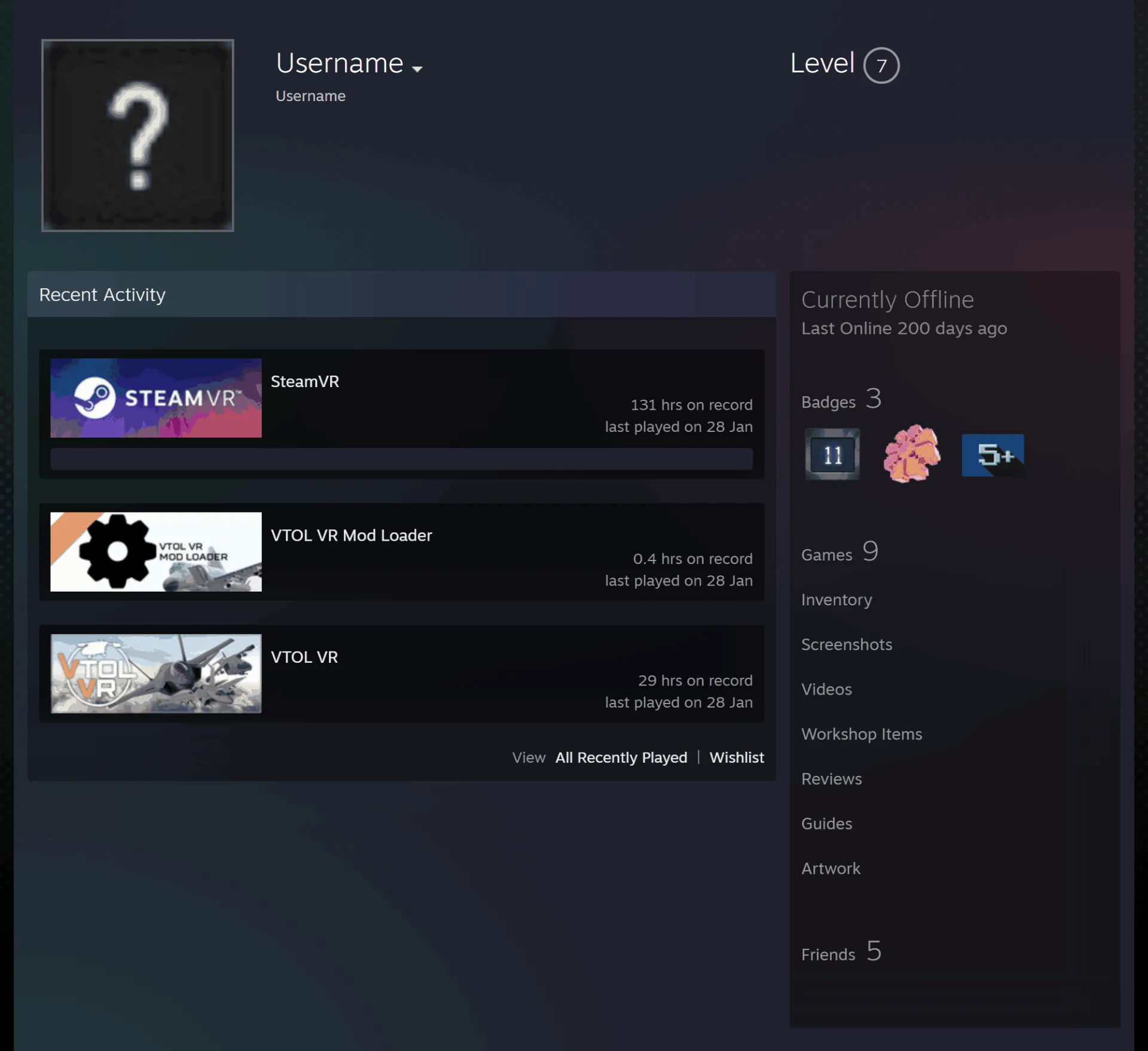Open the Friends 5 list
The height and width of the screenshot is (1051, 1148).
pyautogui.click(x=841, y=952)
